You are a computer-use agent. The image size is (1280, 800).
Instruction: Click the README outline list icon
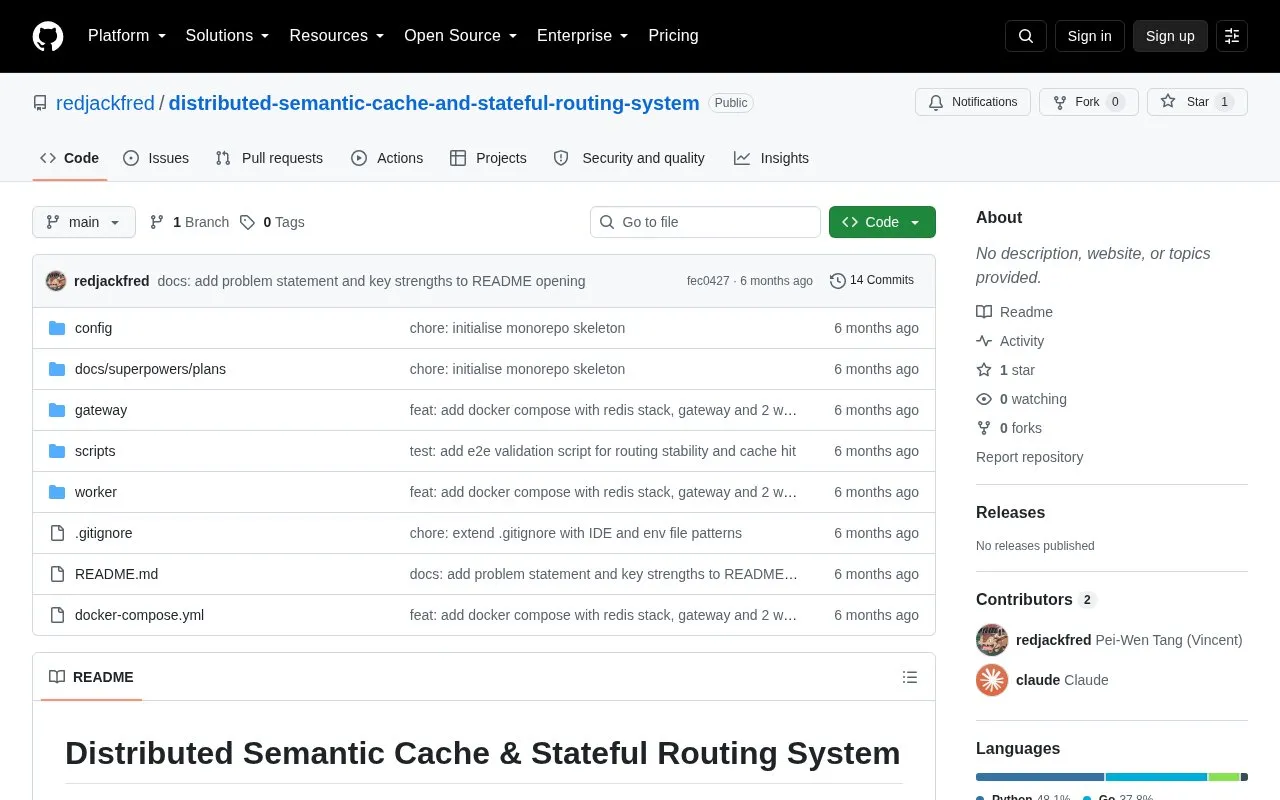[910, 677]
